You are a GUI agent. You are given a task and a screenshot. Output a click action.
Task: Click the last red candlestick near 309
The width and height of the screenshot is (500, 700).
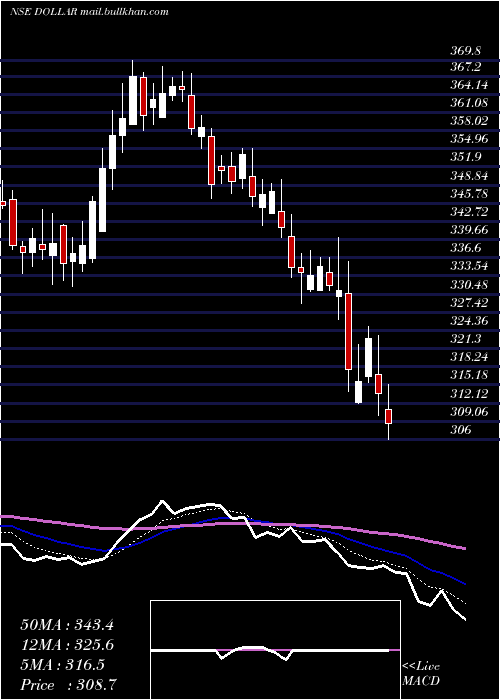(x=388, y=416)
